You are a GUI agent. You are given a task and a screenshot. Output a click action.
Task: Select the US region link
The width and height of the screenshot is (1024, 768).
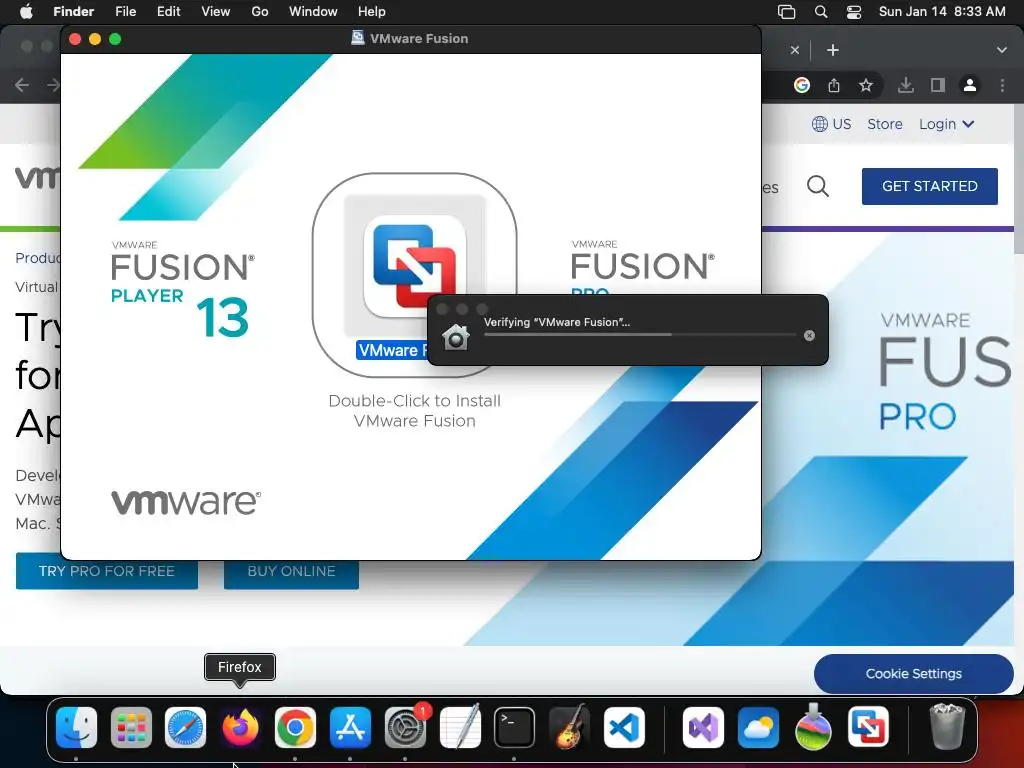coord(831,124)
